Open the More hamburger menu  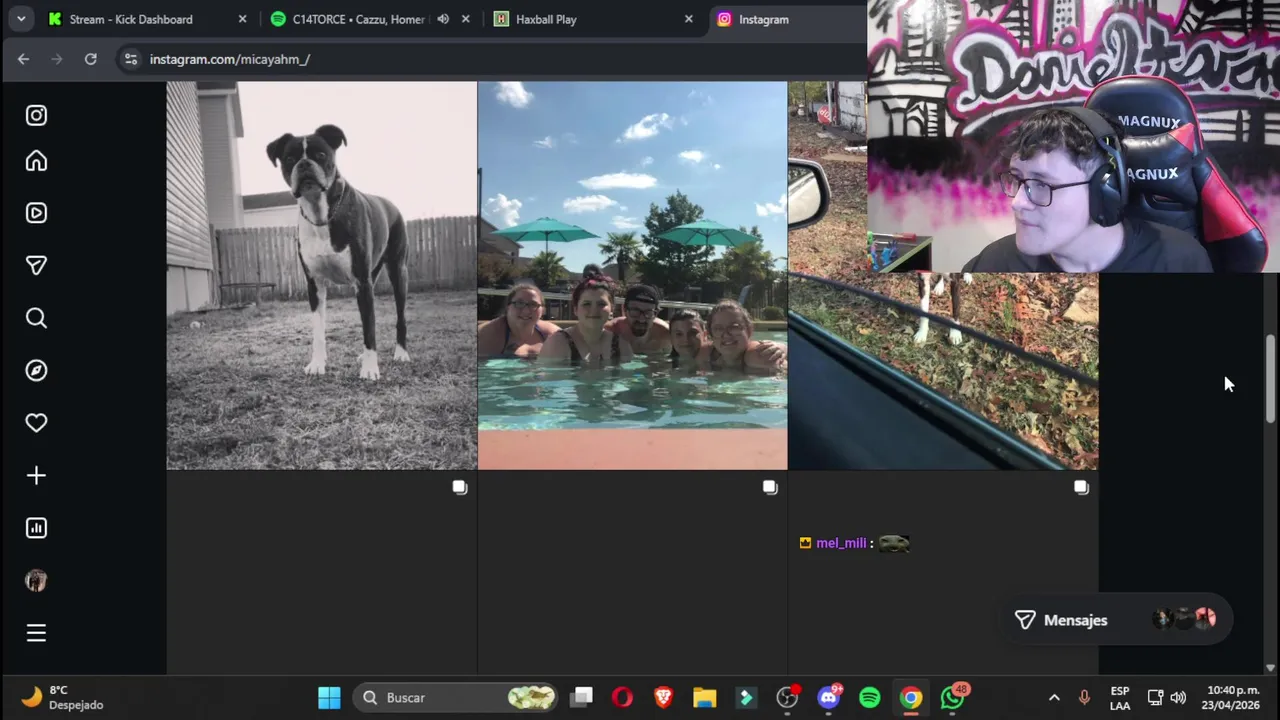[36, 633]
